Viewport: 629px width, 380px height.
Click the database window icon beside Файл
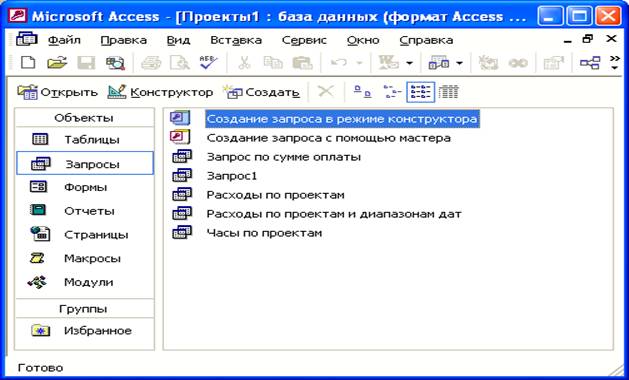click(26, 39)
